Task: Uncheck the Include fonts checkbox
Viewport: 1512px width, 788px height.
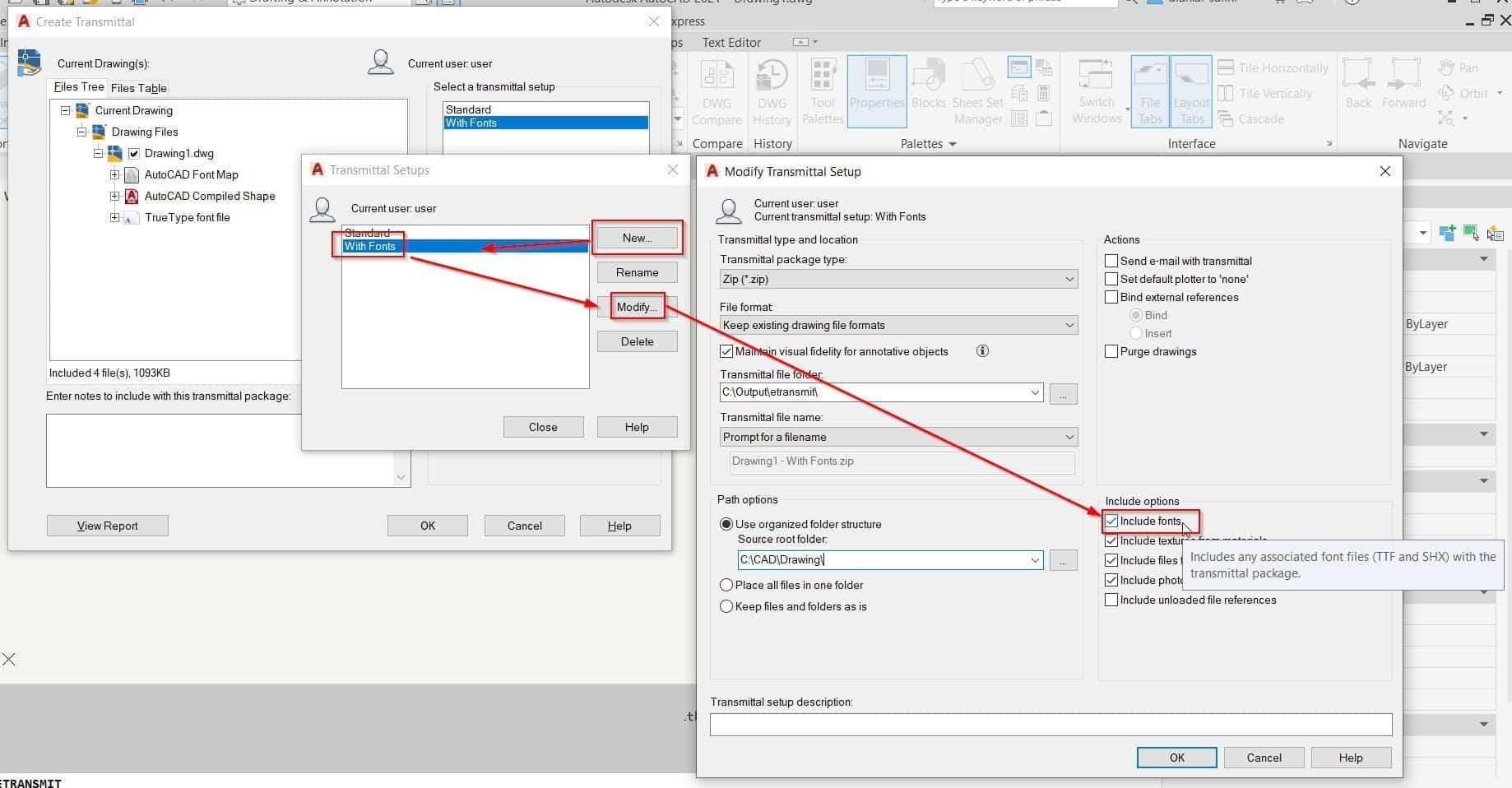Action: (1111, 521)
